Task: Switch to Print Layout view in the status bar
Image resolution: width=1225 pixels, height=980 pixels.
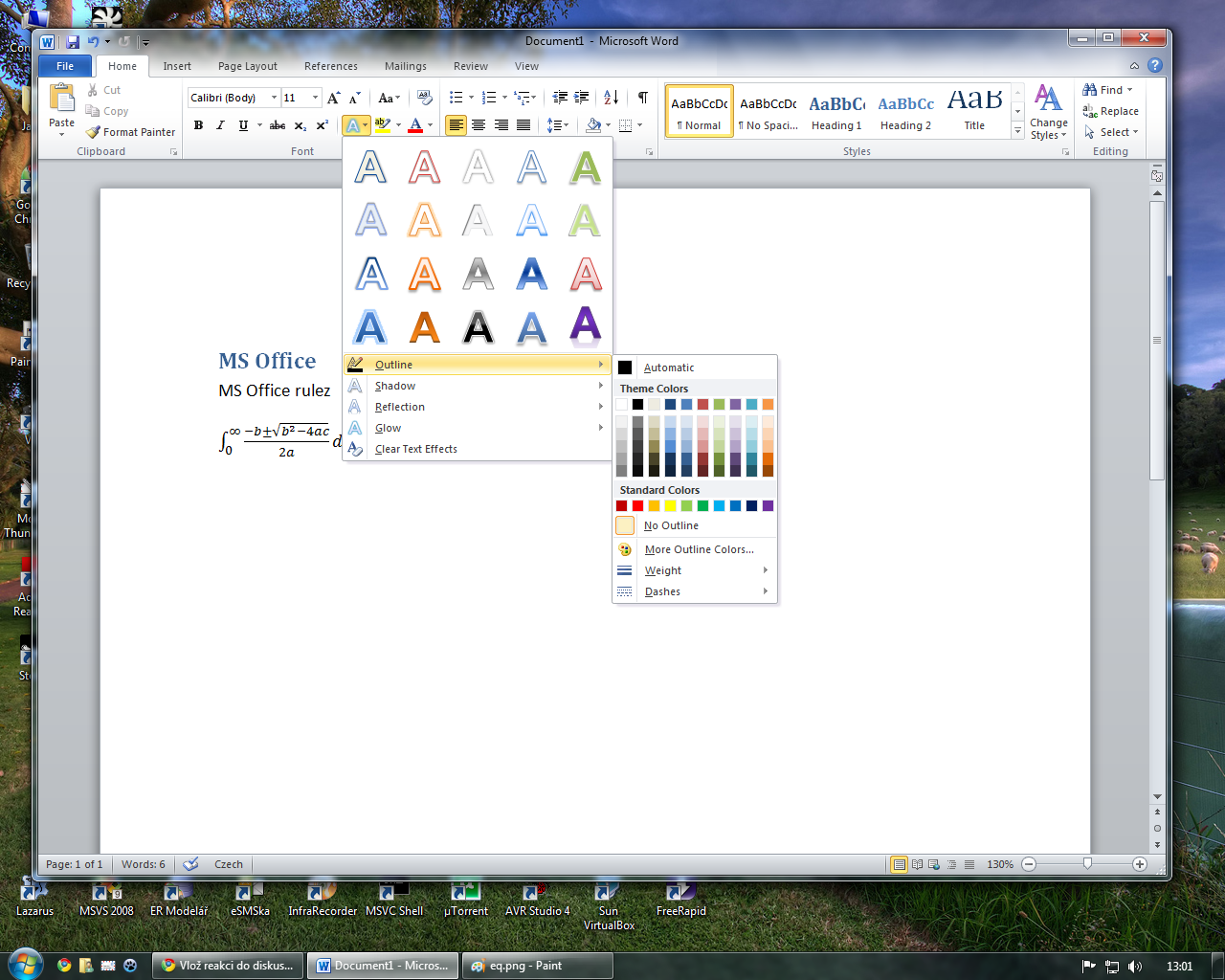Action: (899, 864)
